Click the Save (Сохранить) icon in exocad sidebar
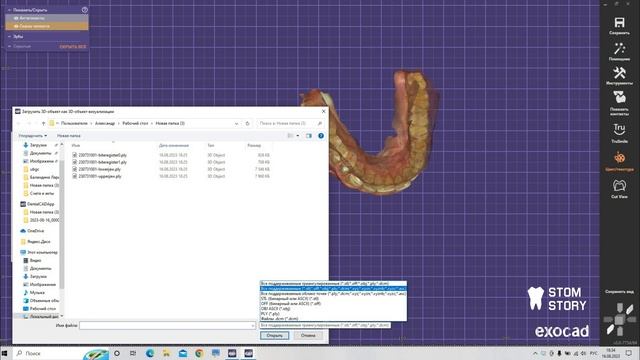Screen dimensions: 640x360 coord(619,22)
